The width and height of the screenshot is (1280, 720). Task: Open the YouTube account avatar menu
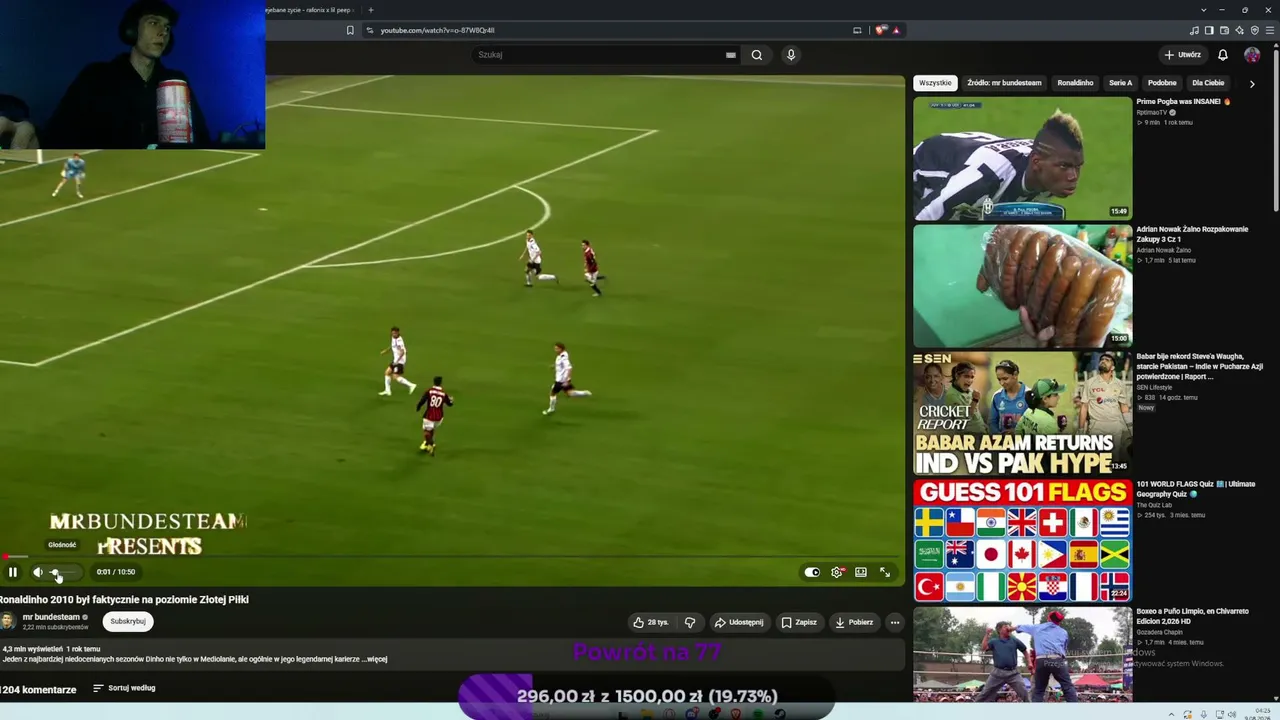point(1252,55)
